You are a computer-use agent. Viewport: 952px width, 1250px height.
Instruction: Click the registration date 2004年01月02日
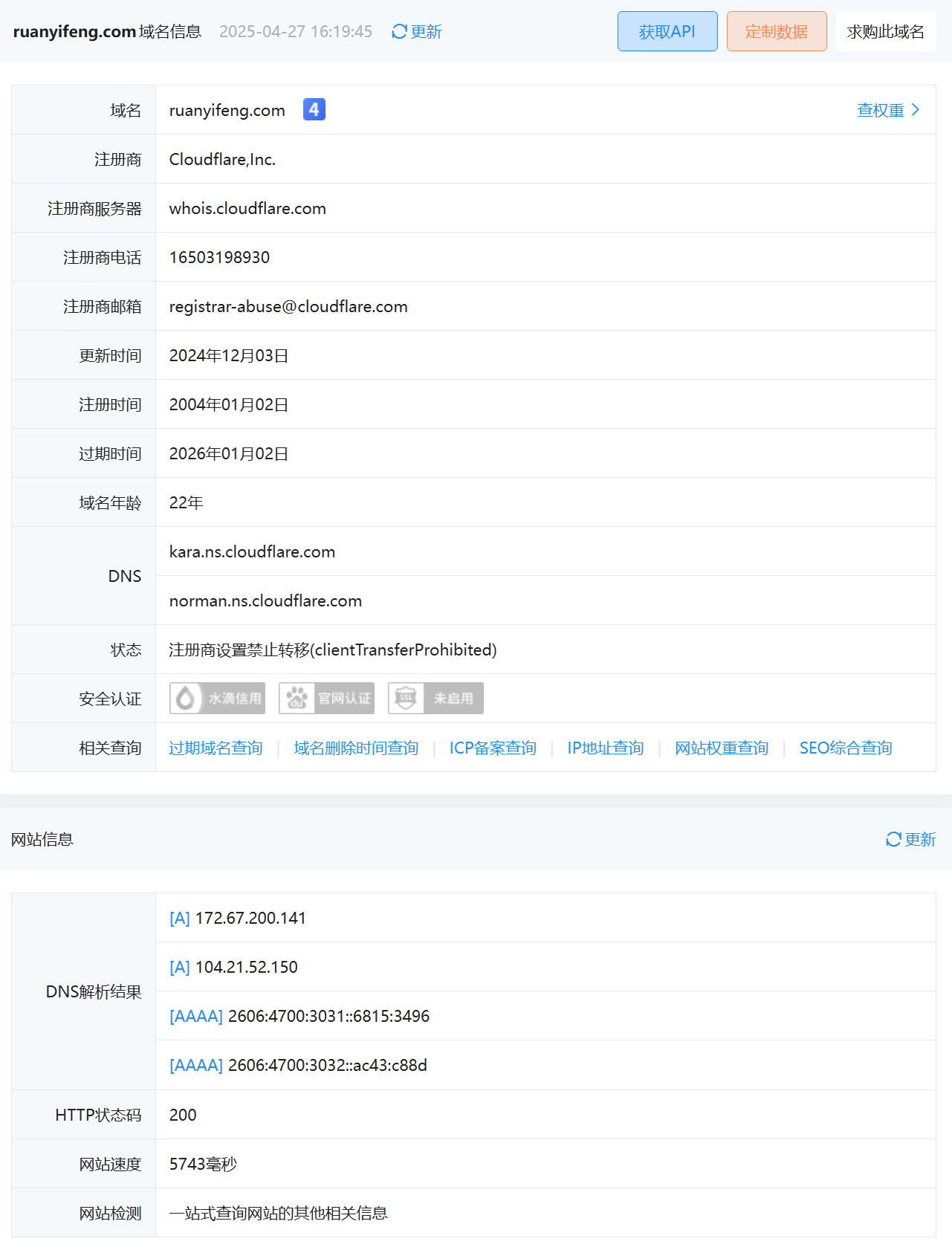(x=229, y=404)
